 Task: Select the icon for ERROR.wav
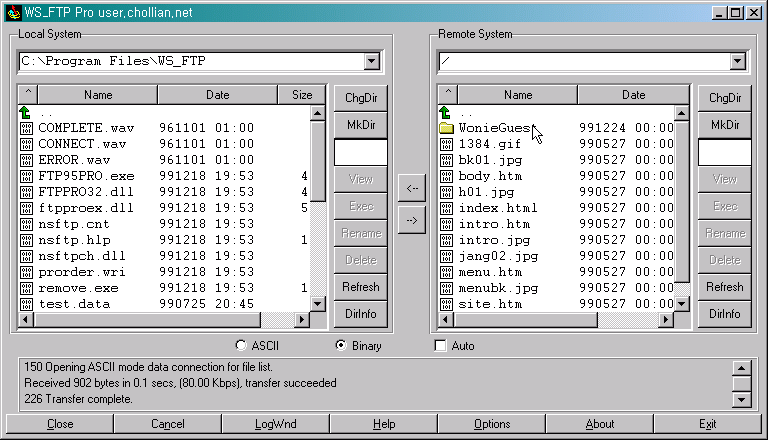pos(26,160)
